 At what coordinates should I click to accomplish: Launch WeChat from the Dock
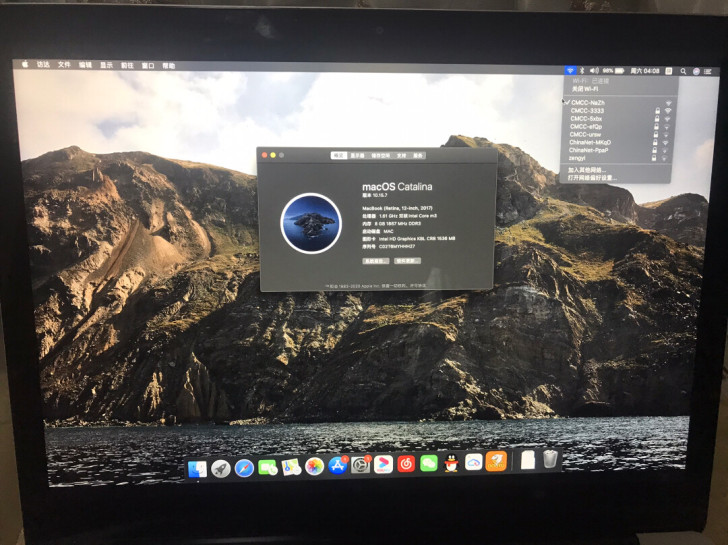point(429,463)
